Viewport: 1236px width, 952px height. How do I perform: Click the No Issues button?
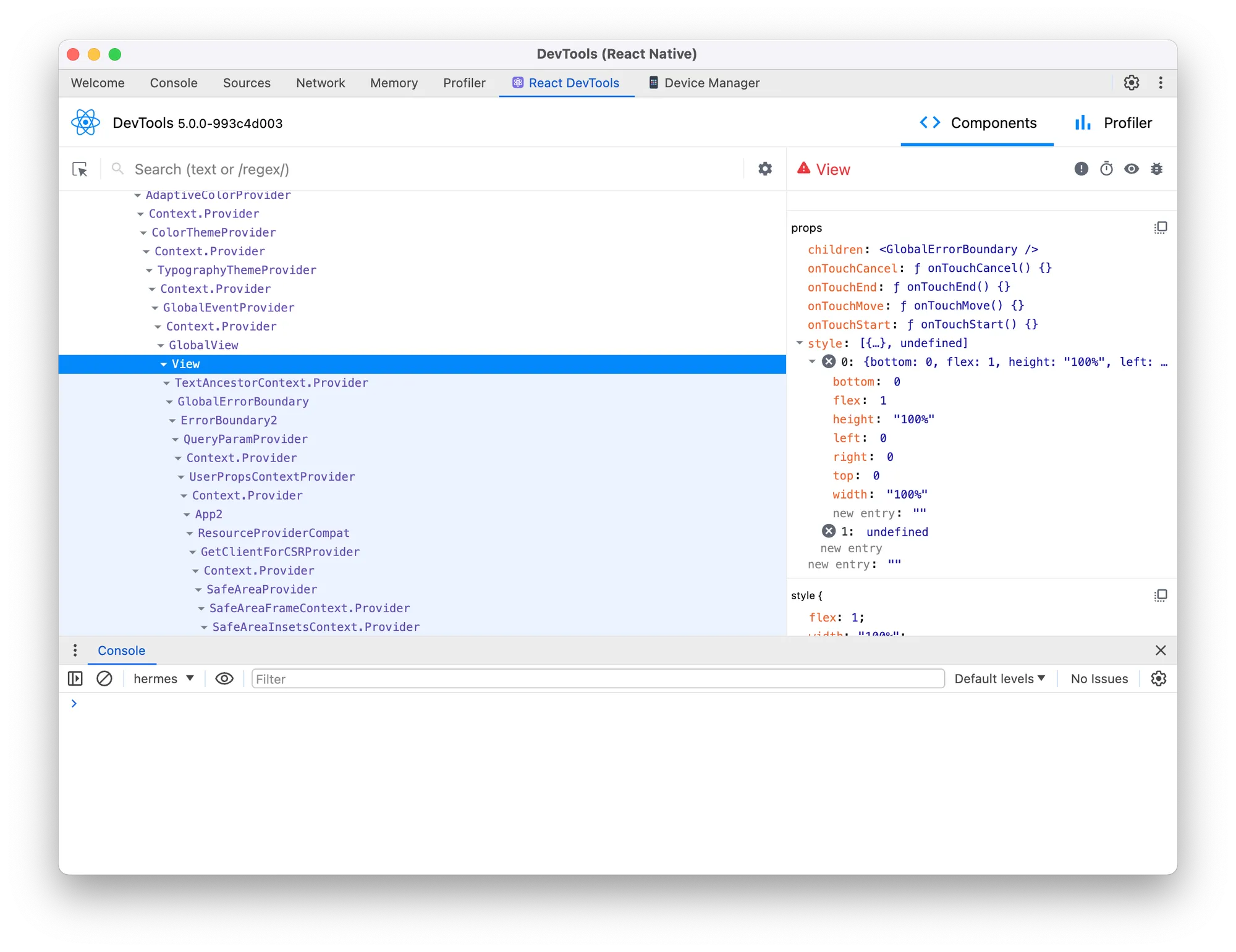tap(1099, 678)
